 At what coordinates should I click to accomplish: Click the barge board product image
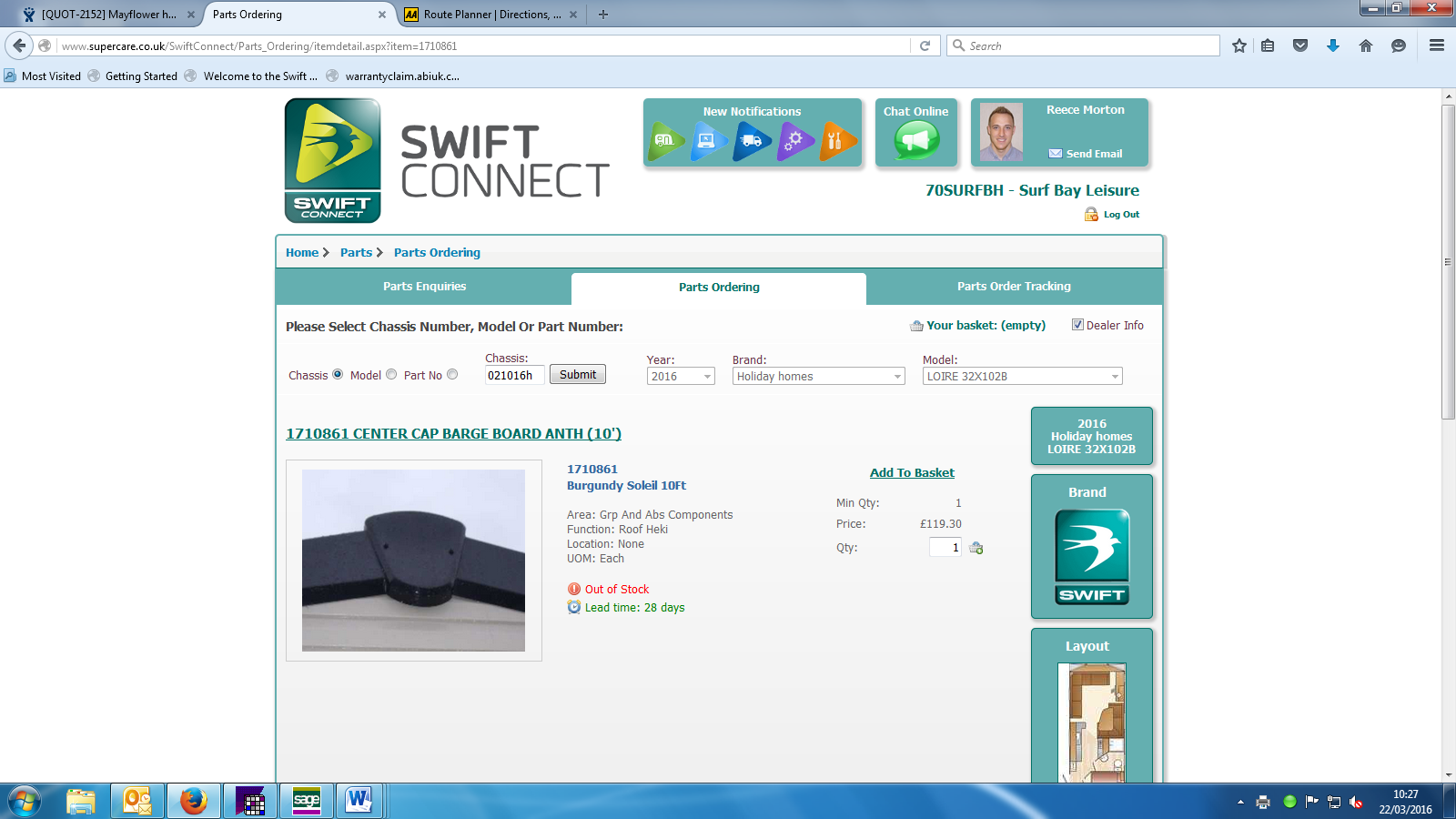[413, 561]
